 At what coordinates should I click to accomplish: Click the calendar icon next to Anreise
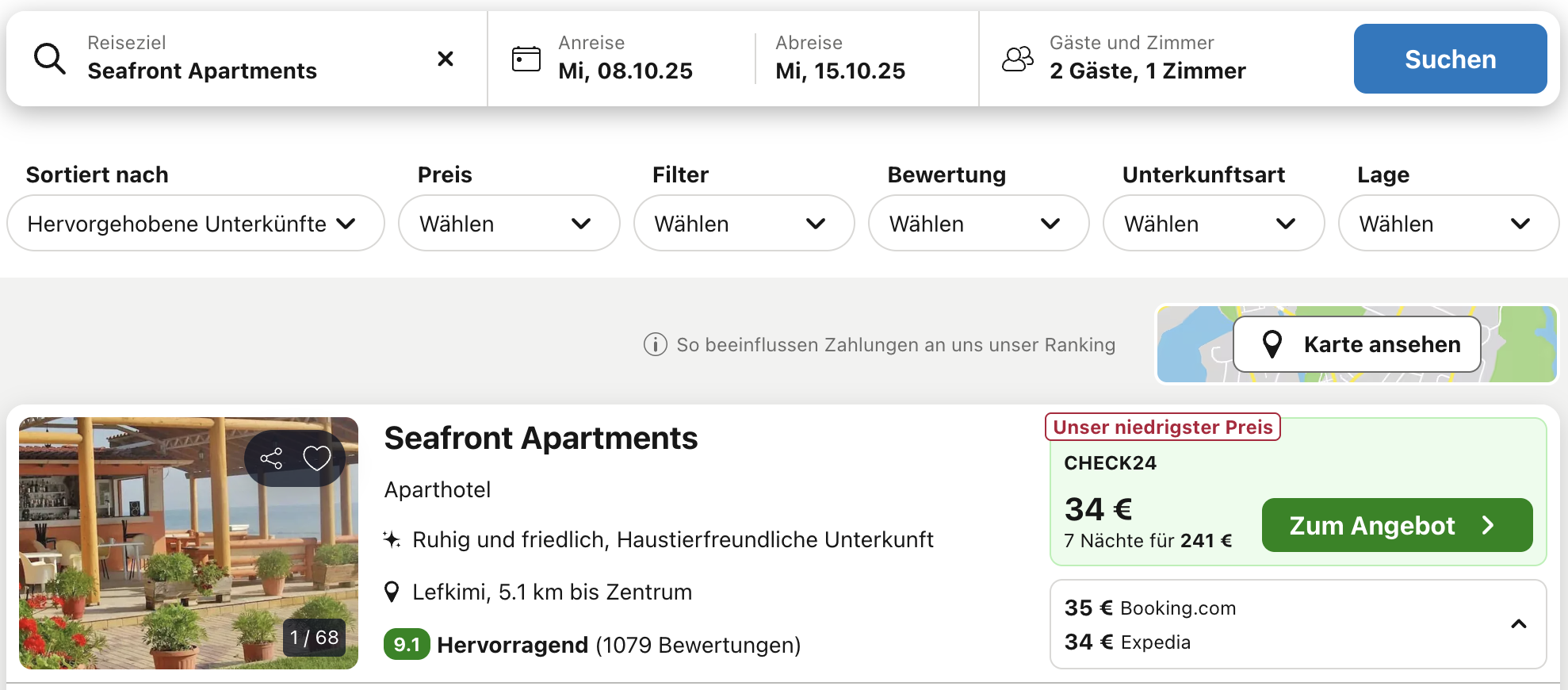[526, 59]
